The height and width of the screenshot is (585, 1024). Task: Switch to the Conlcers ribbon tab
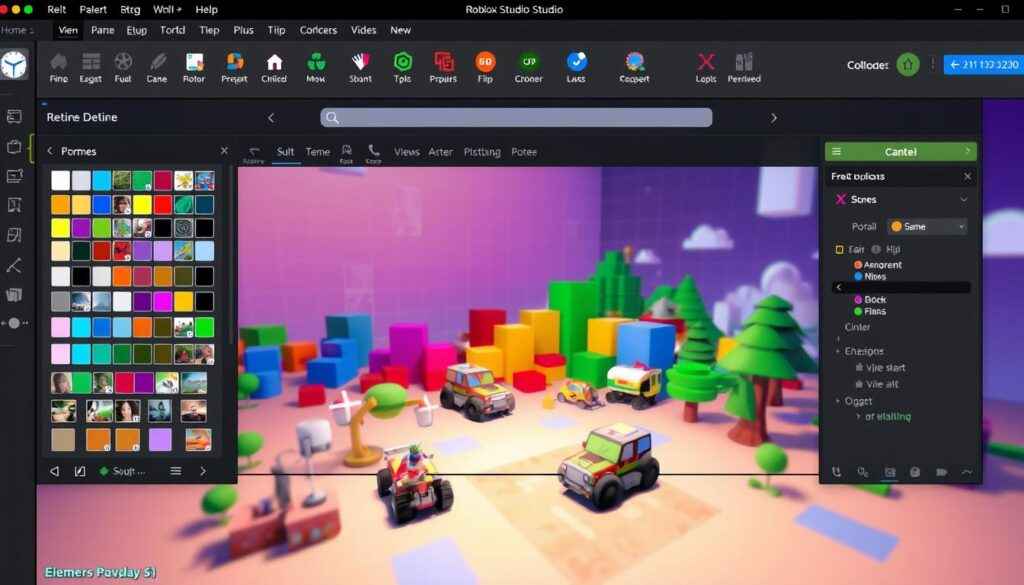point(318,30)
